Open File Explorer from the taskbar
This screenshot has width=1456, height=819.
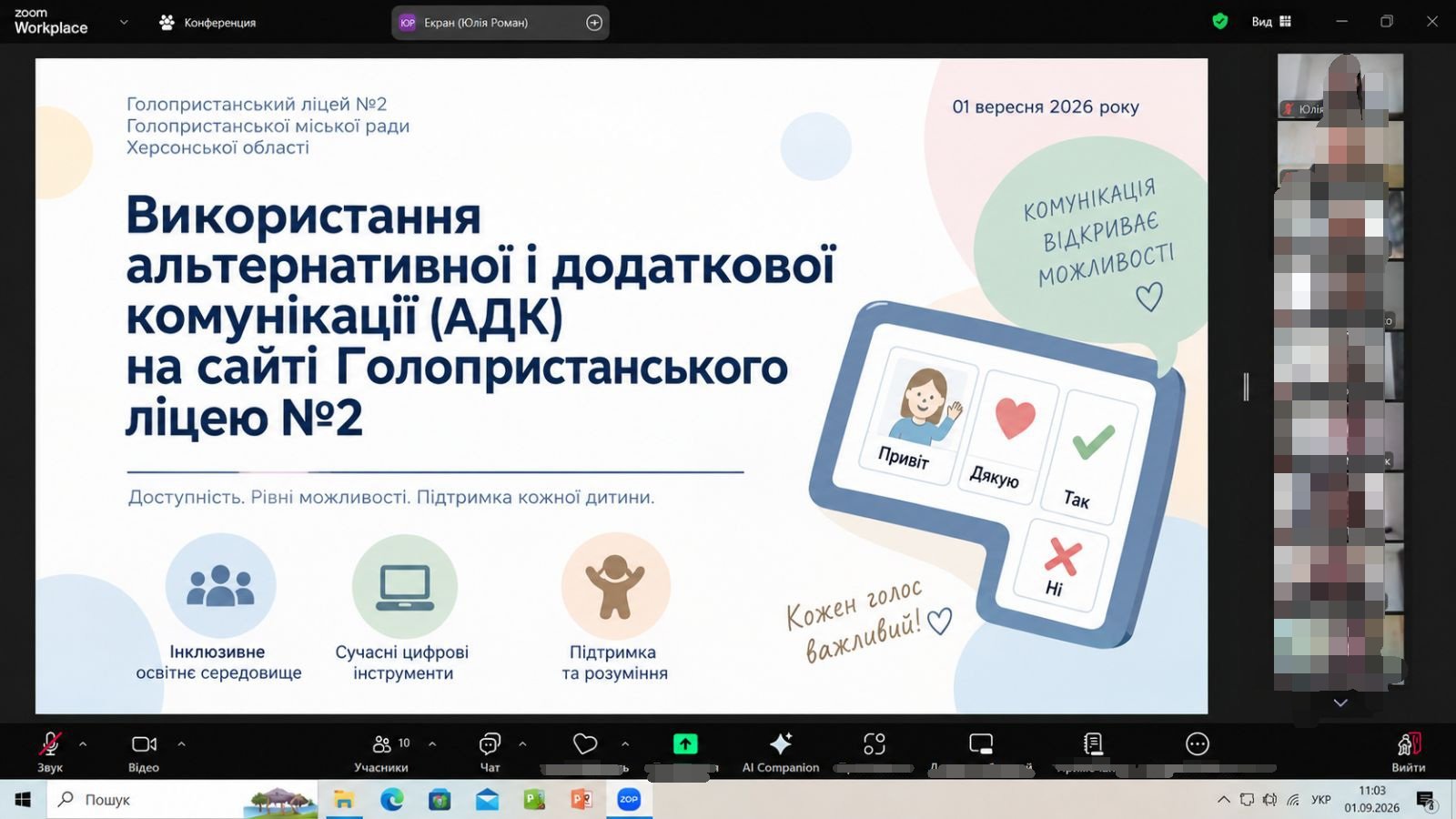click(x=344, y=799)
